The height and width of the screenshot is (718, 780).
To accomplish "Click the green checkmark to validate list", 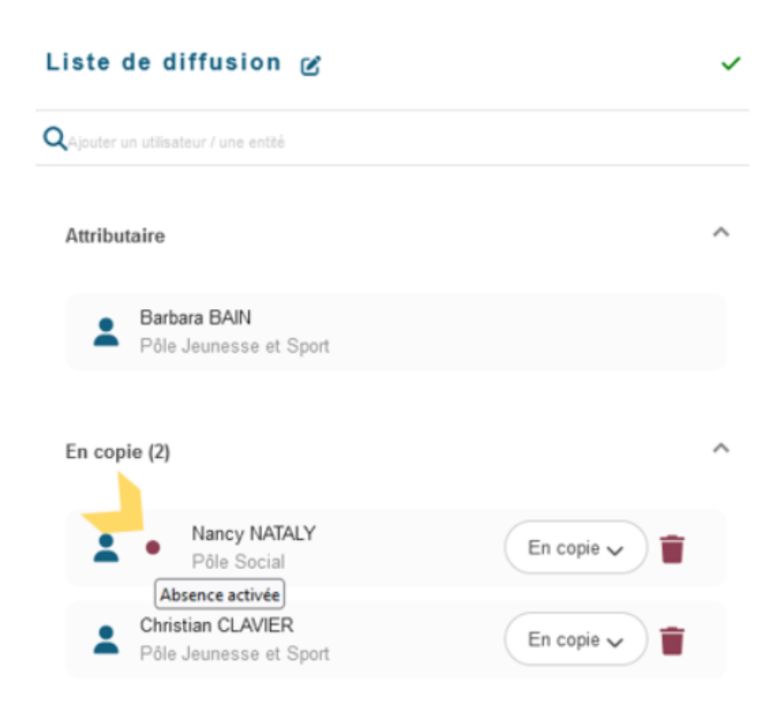I will pyautogui.click(x=731, y=63).
